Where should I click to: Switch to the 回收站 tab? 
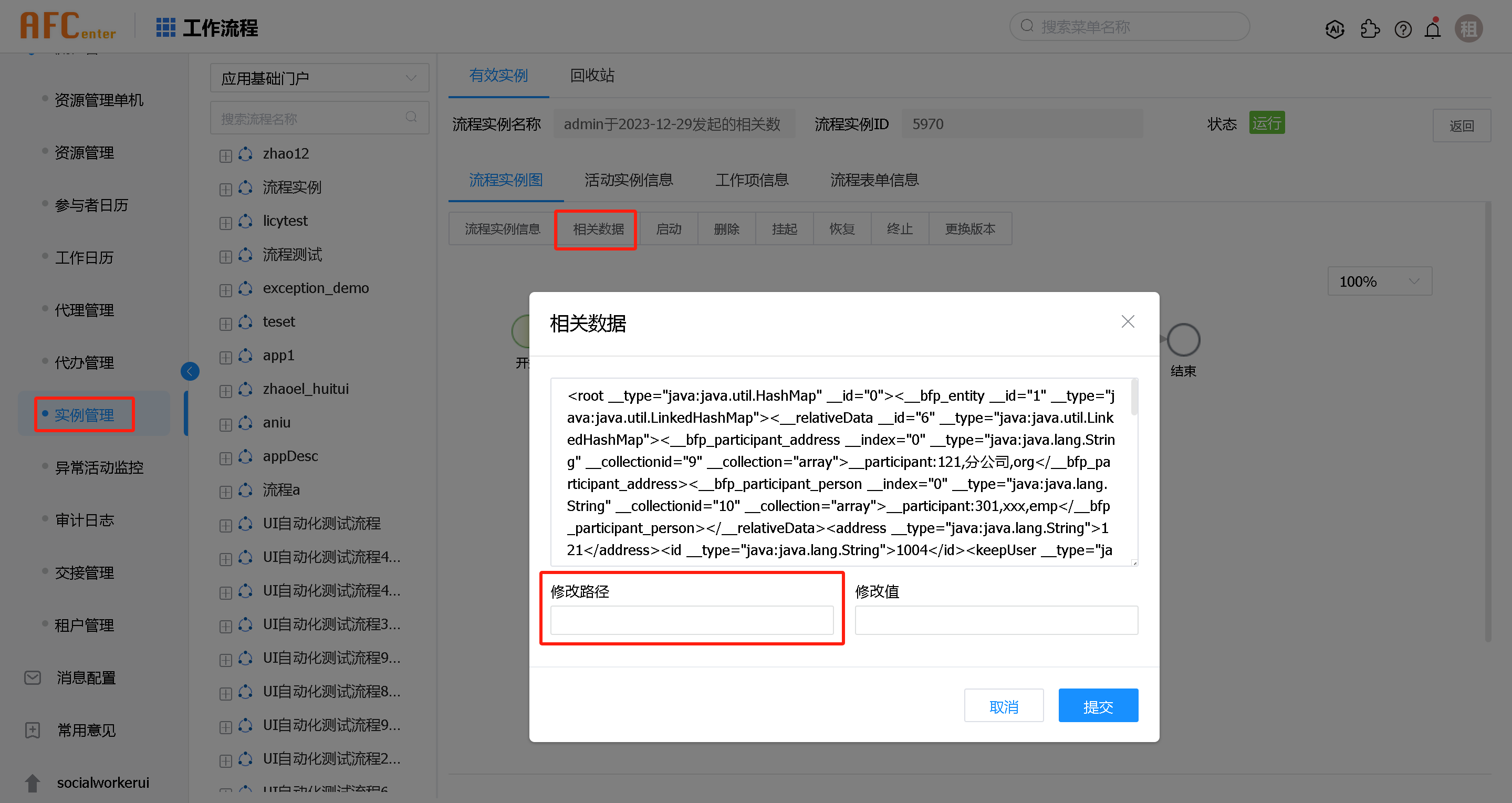pyautogui.click(x=592, y=76)
